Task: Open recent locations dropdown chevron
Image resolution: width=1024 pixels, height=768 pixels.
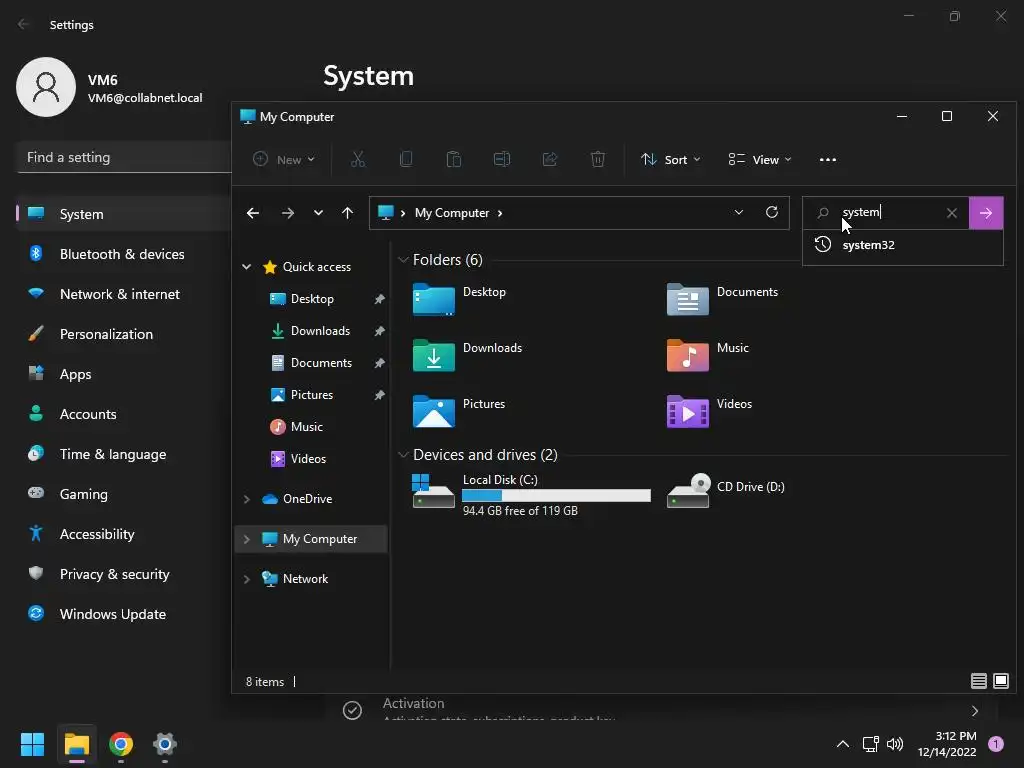Action: tap(318, 213)
